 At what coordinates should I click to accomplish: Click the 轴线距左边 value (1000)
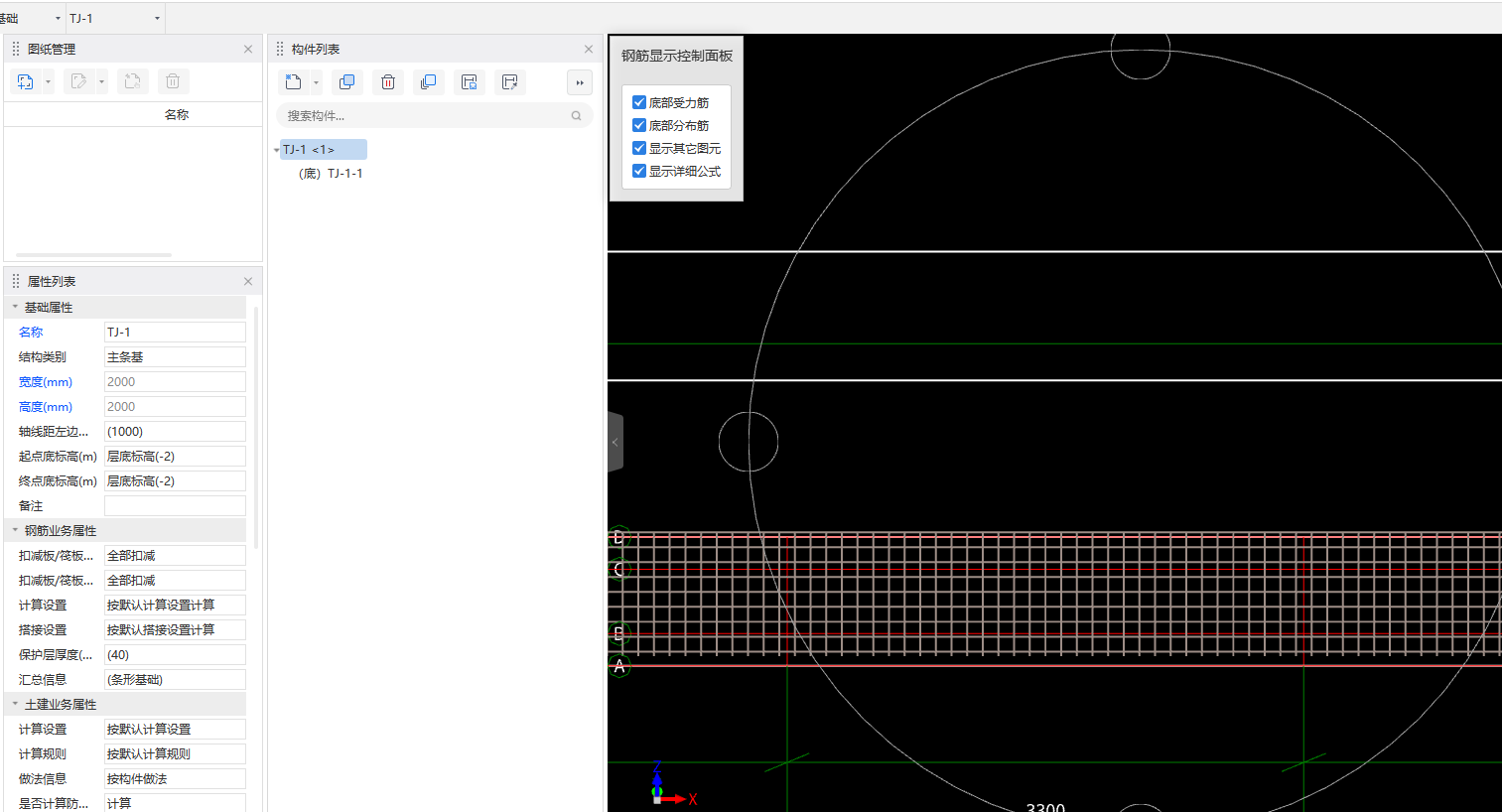pyautogui.click(x=175, y=431)
